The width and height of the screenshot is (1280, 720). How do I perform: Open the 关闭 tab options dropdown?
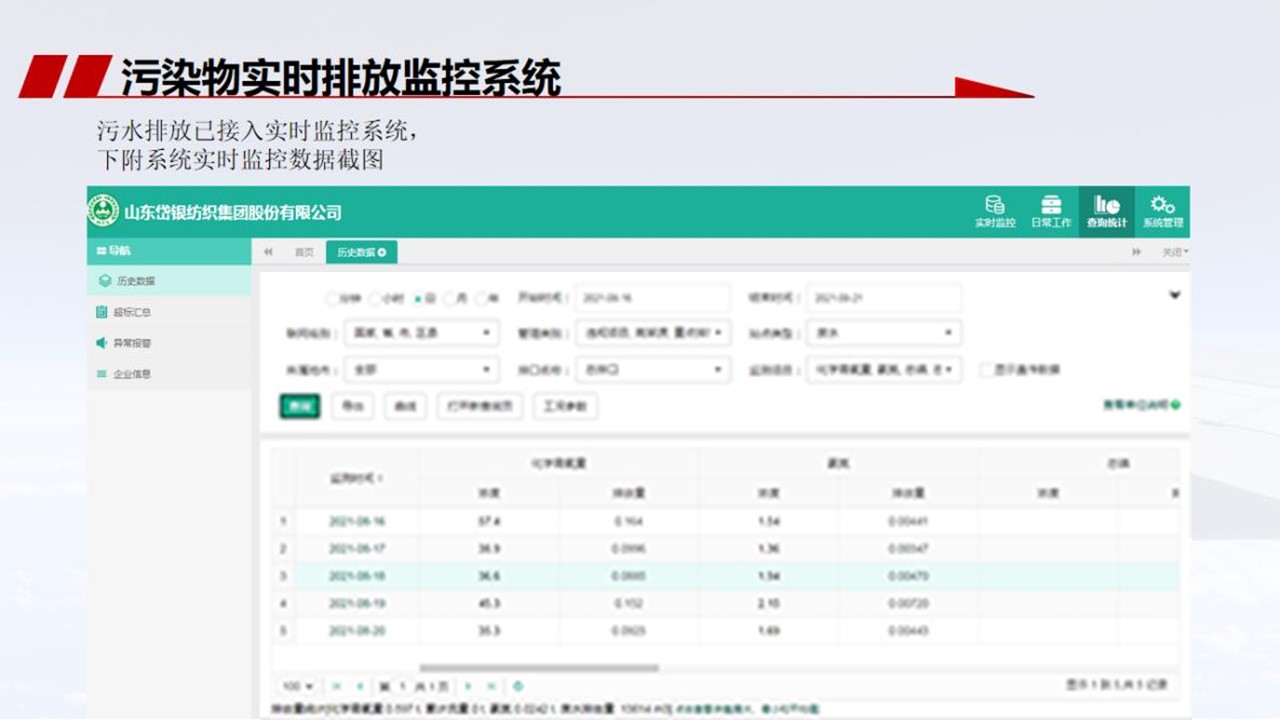click(x=1174, y=253)
